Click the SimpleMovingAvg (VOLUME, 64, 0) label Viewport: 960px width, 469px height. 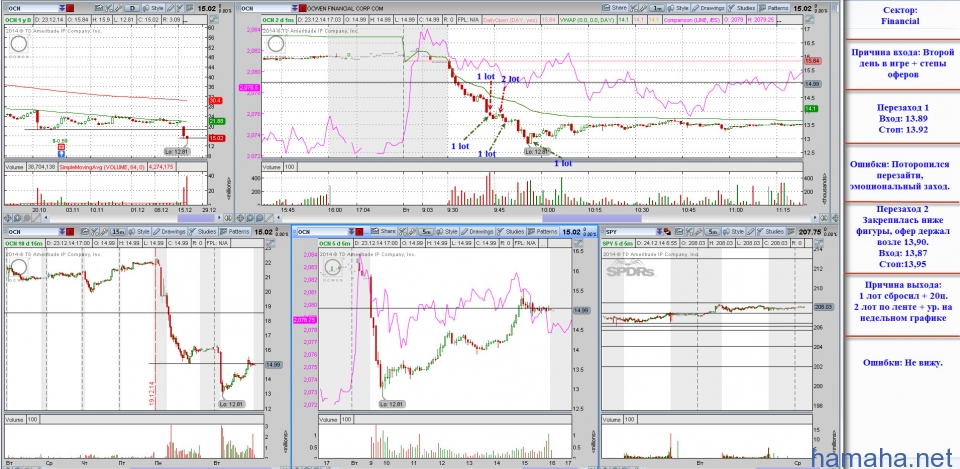(102, 167)
